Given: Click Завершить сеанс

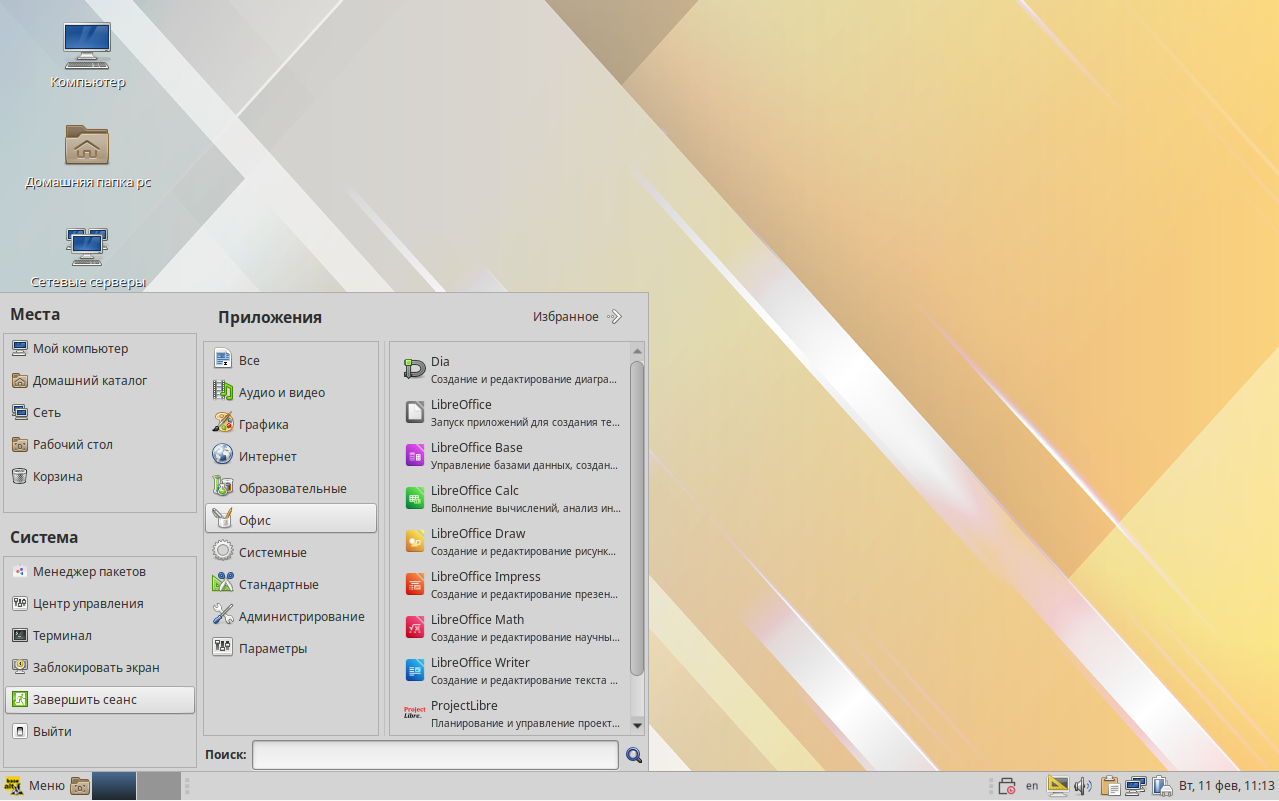Looking at the screenshot, I should coord(100,699).
